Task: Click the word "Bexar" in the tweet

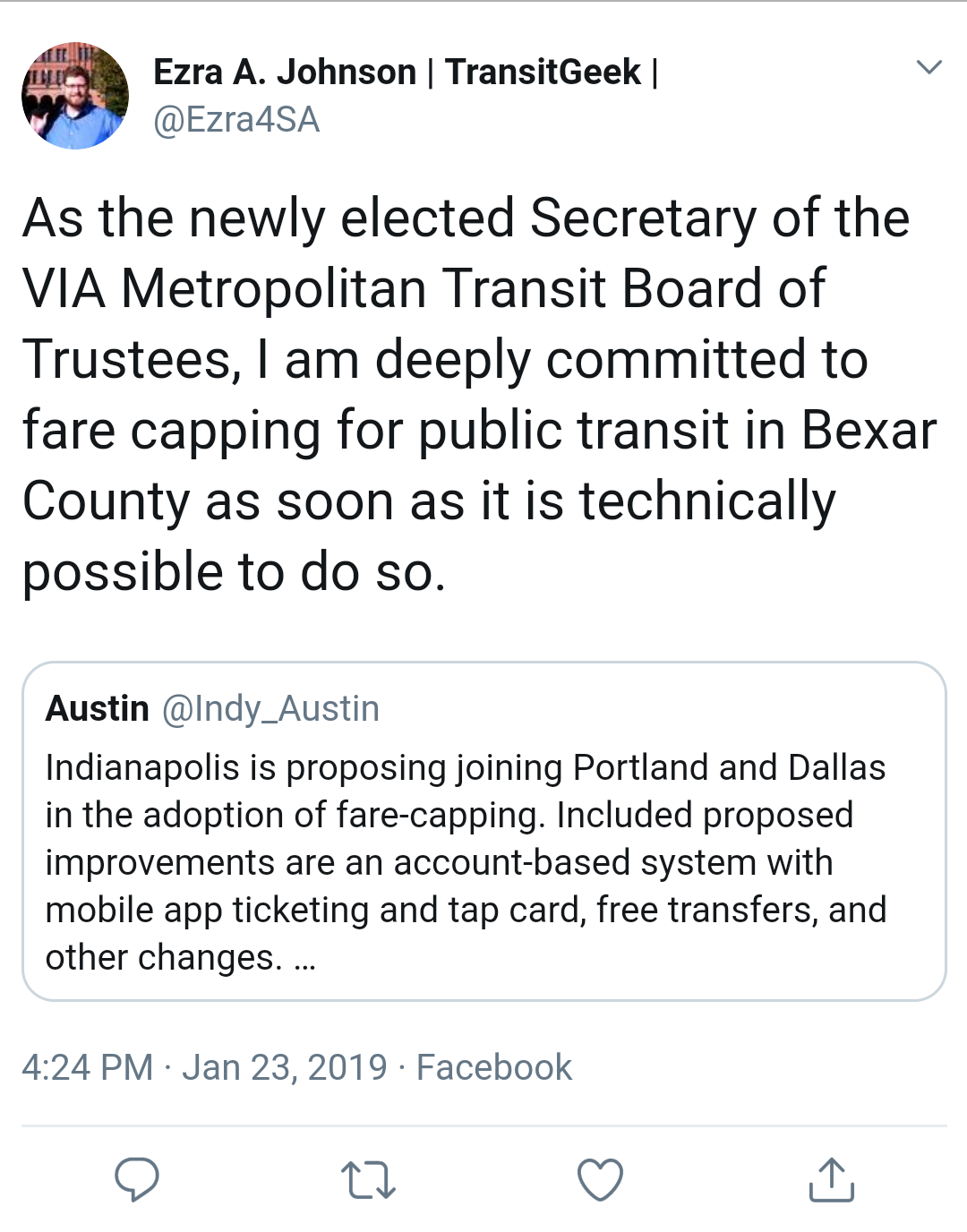Action: click(869, 431)
